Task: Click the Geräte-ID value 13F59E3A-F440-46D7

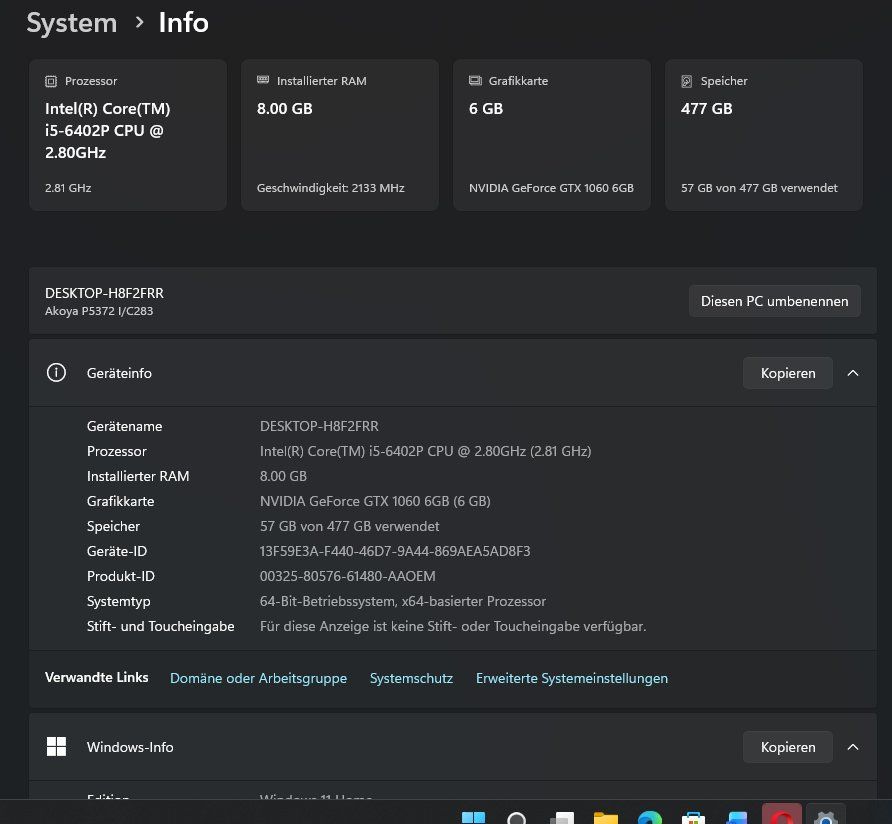Action: coord(395,551)
